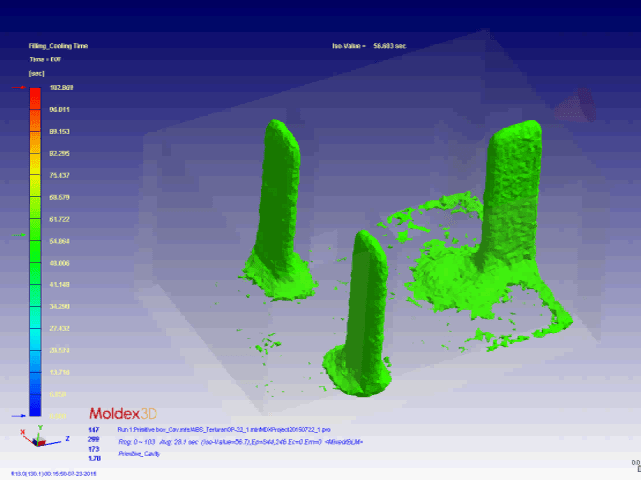Click the [sec] unit label
This screenshot has width=641, height=480.
point(36,73)
